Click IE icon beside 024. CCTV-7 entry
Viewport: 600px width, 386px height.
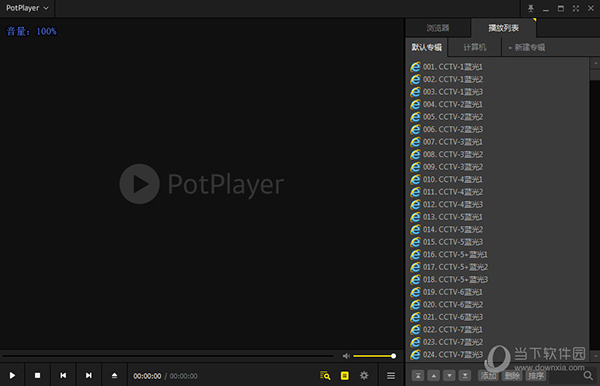(415, 355)
